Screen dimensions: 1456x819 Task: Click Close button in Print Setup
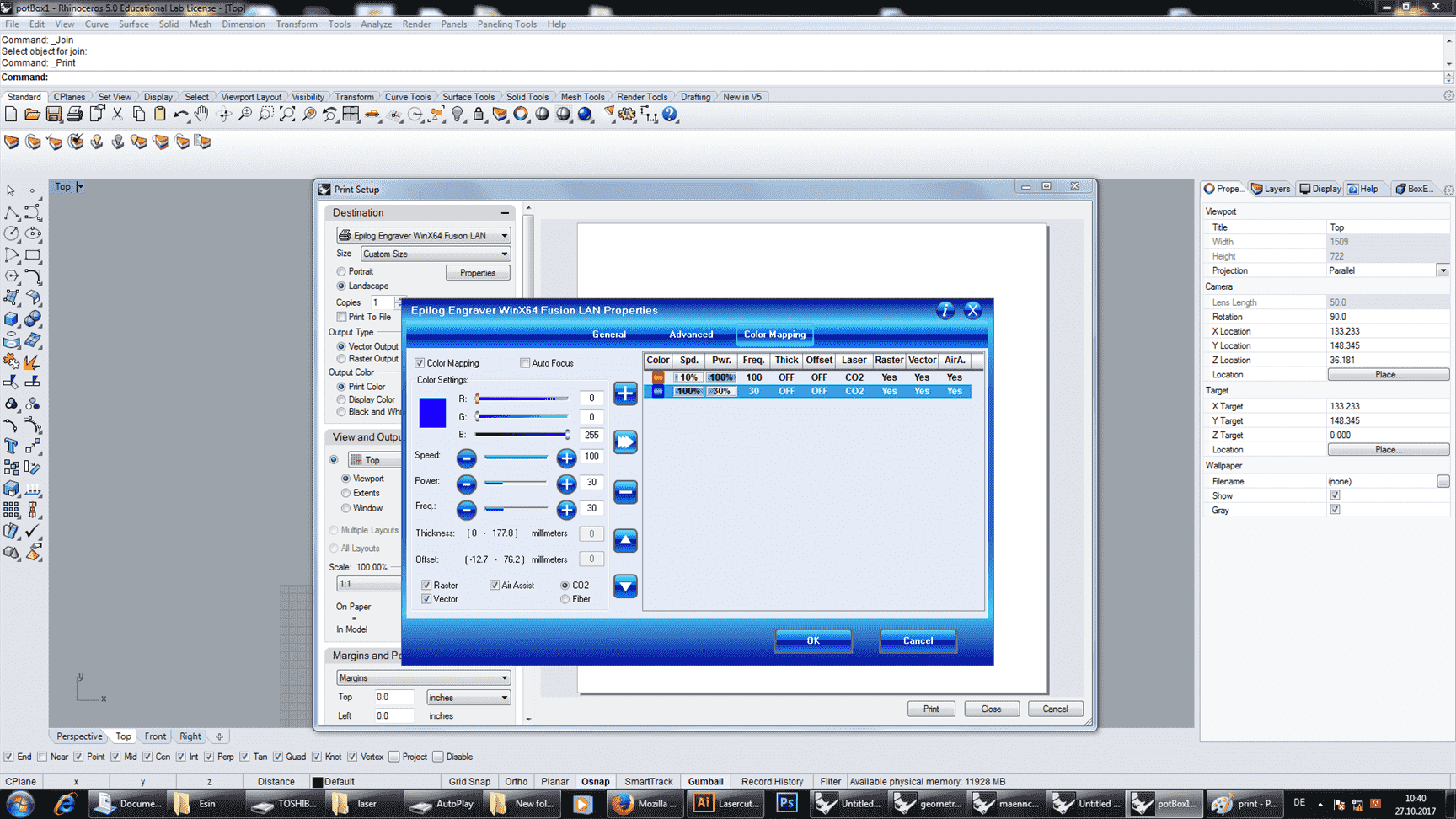click(991, 709)
